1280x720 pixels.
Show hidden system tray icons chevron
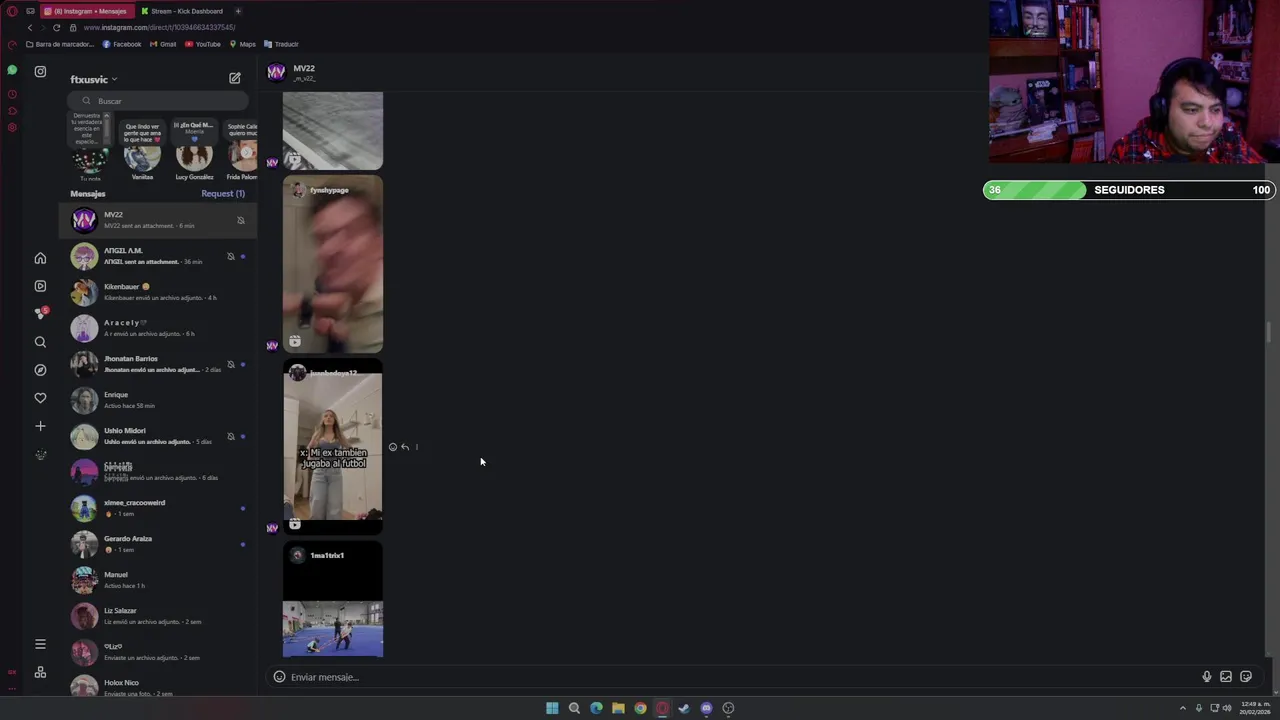click(x=1183, y=708)
